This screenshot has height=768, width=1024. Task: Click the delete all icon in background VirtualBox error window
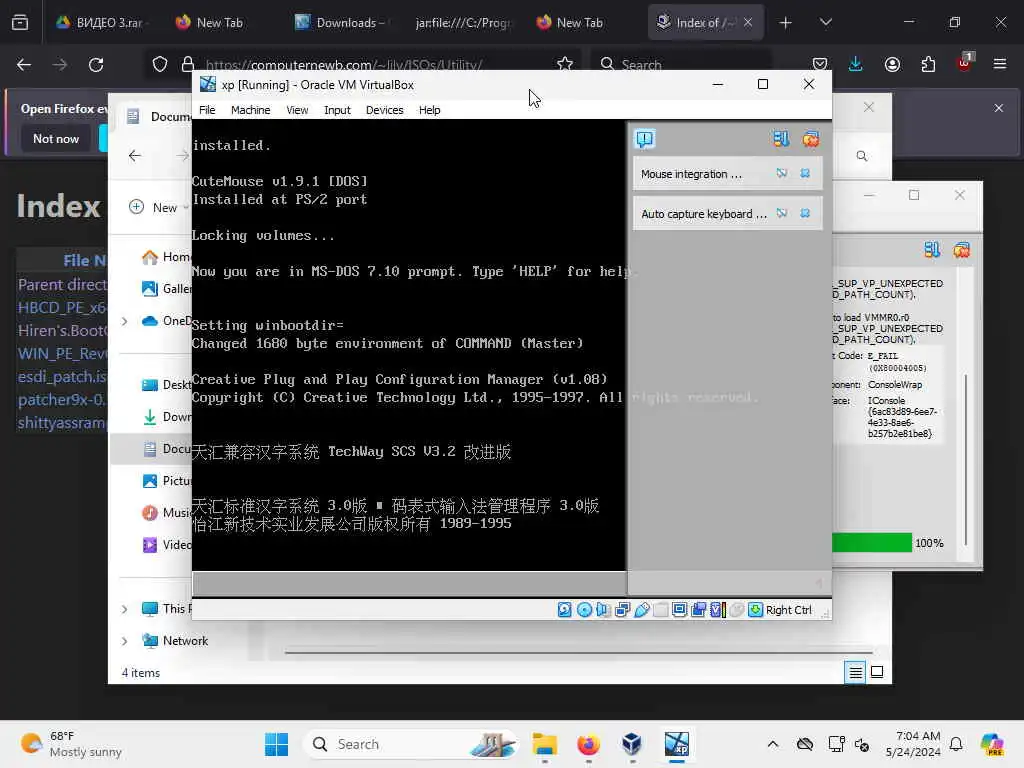click(x=961, y=249)
